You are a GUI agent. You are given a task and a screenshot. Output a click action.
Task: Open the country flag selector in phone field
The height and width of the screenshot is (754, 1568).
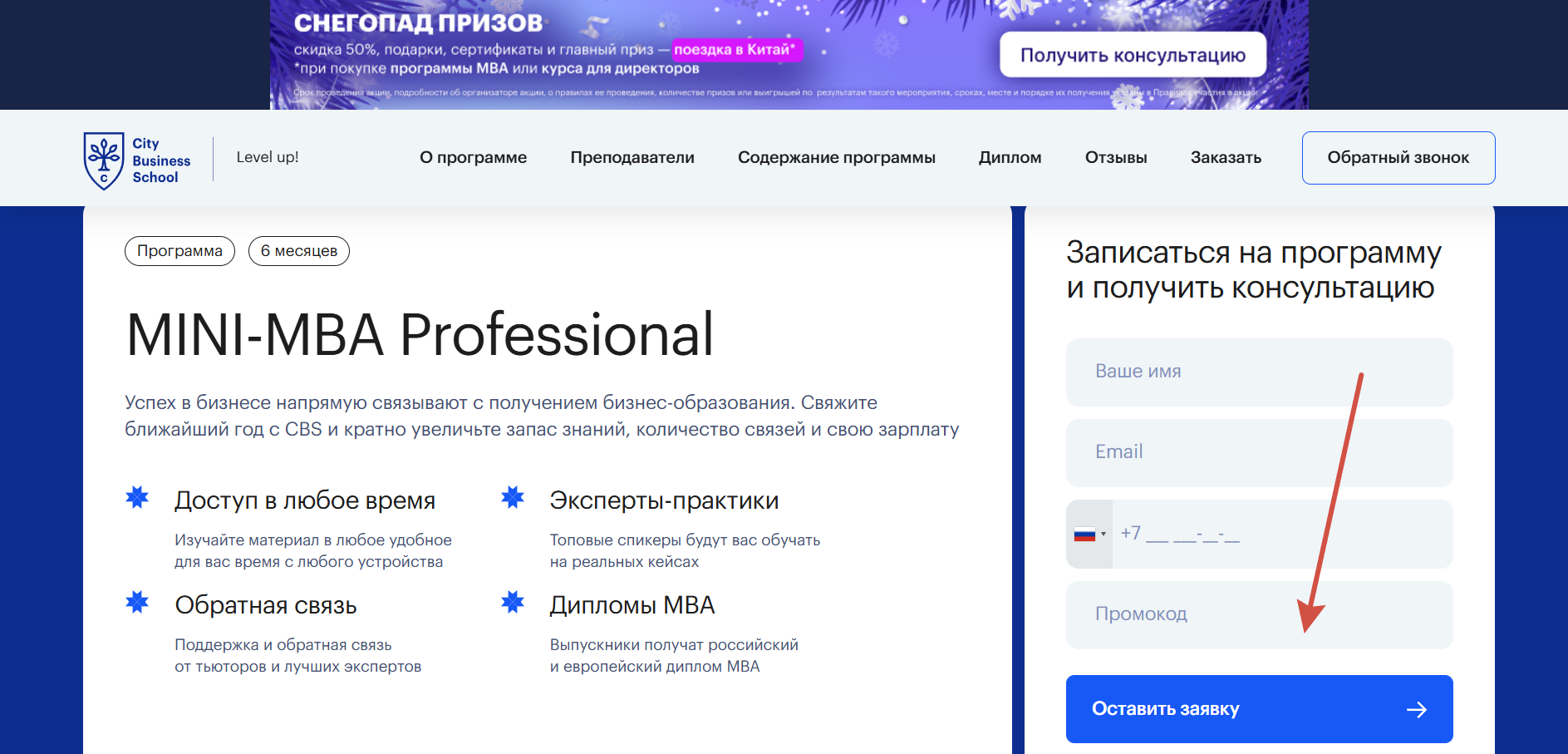[x=1089, y=534]
